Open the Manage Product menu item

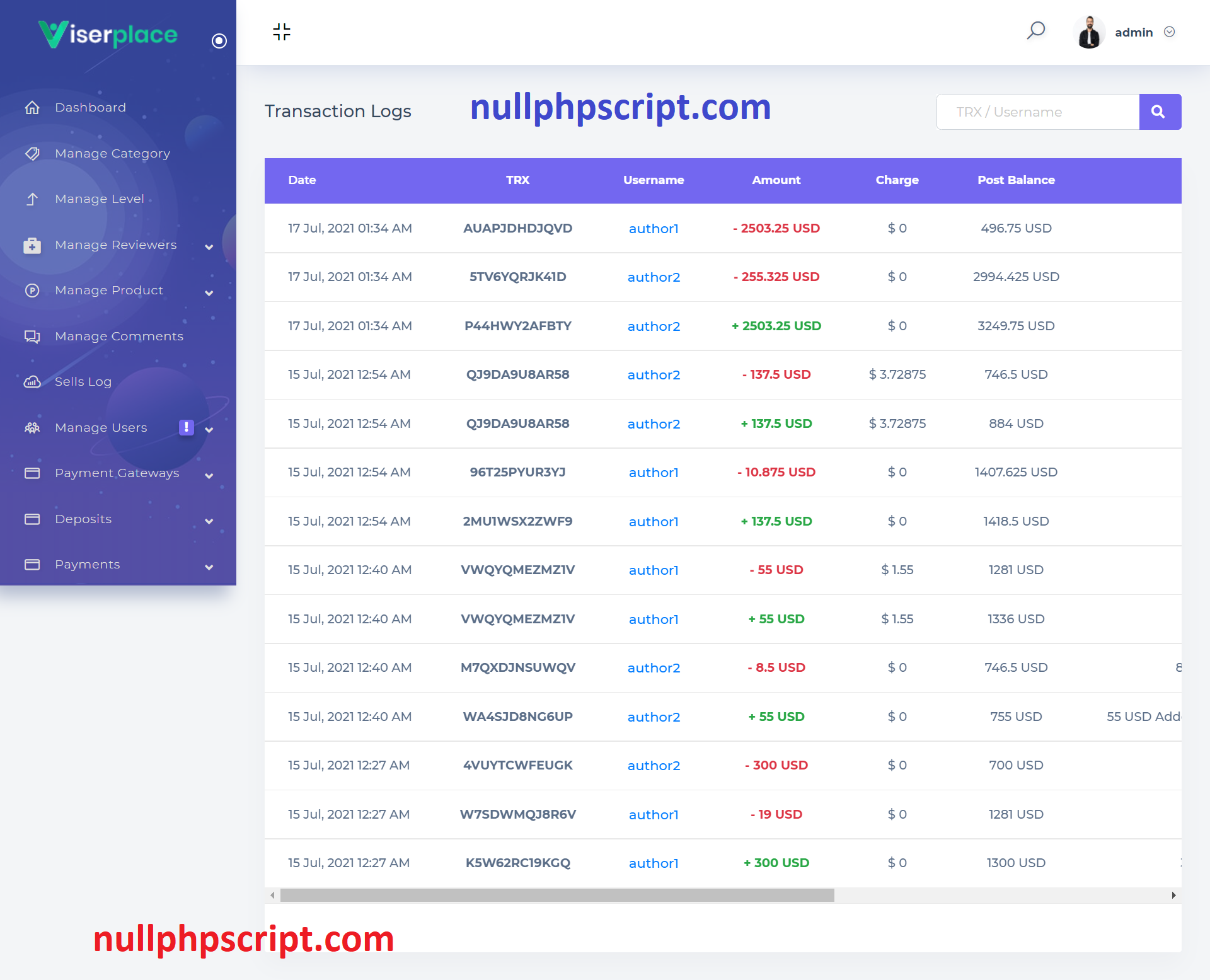pos(109,291)
